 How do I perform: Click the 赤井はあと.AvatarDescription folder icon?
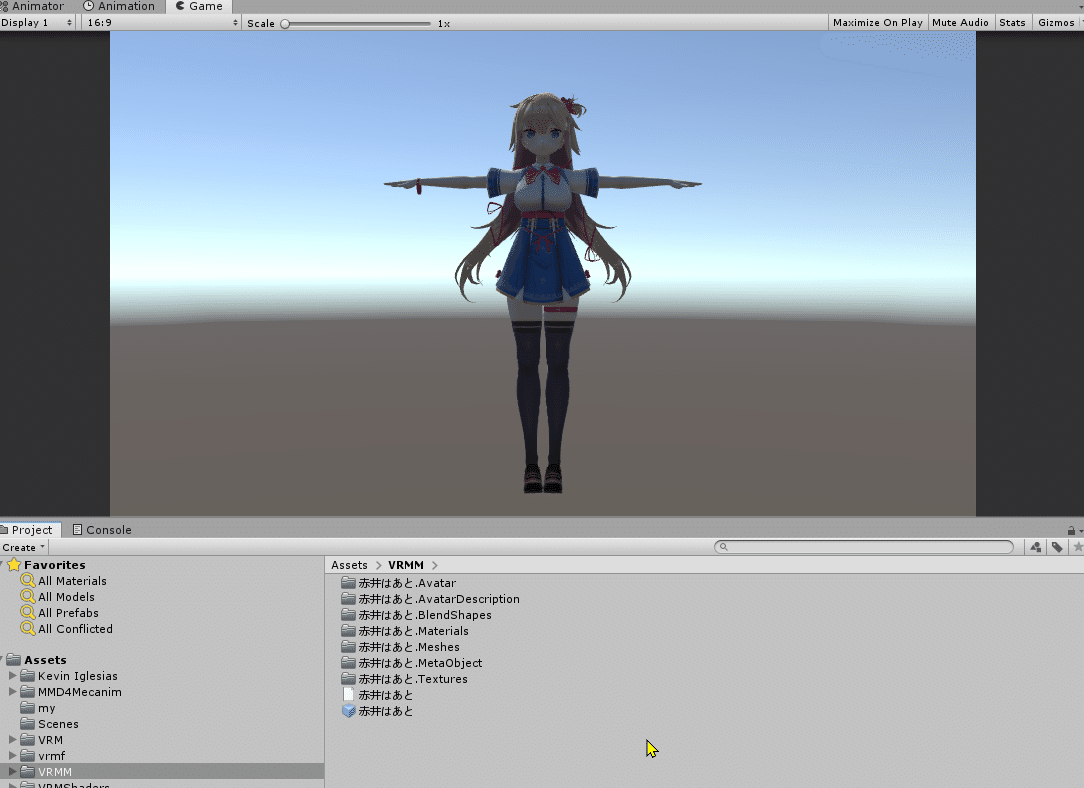coord(348,599)
